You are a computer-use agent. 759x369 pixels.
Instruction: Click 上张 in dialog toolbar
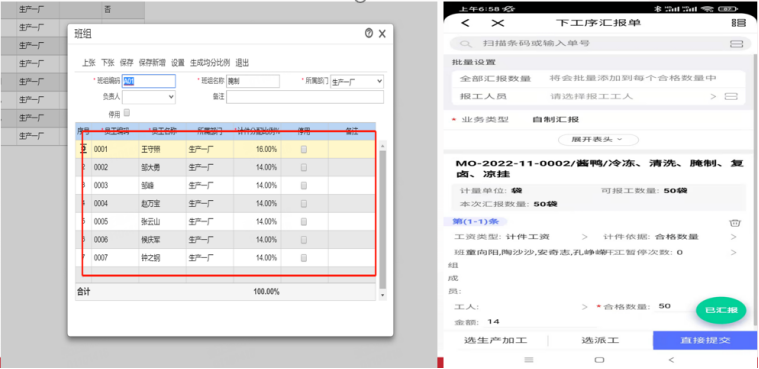[x=89, y=63]
